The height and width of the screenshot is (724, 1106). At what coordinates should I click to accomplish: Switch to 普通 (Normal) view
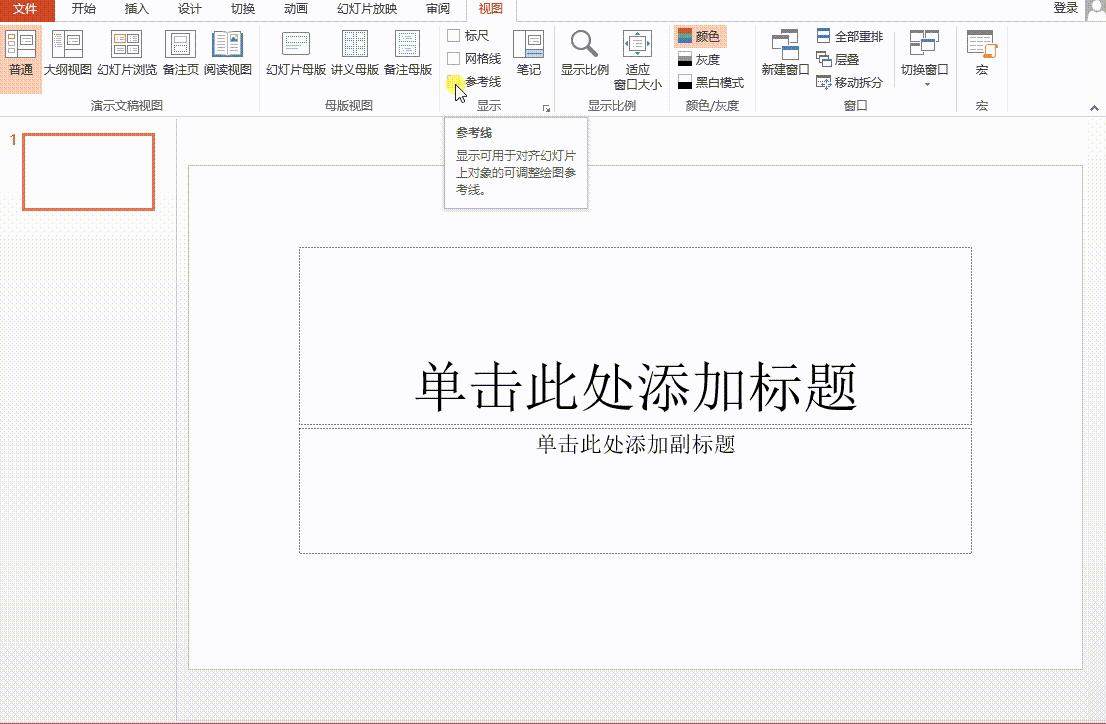[20, 55]
